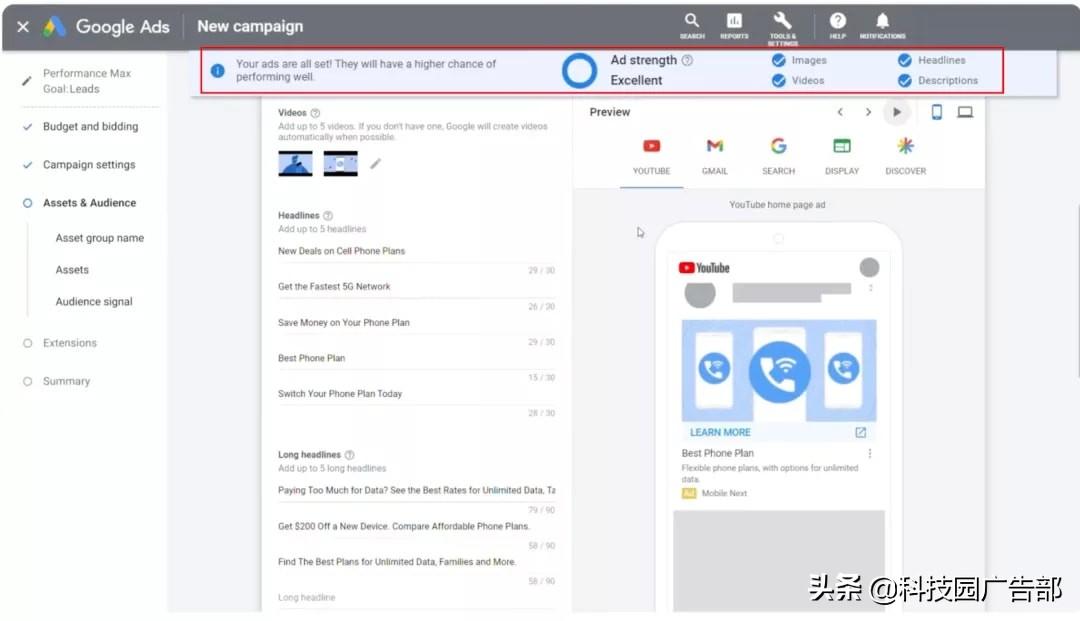Switch preview to mobile device

pos(937,112)
